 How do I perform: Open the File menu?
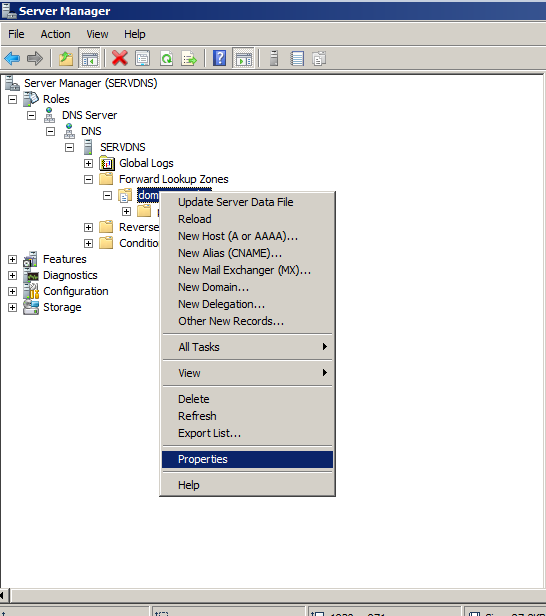(16, 34)
